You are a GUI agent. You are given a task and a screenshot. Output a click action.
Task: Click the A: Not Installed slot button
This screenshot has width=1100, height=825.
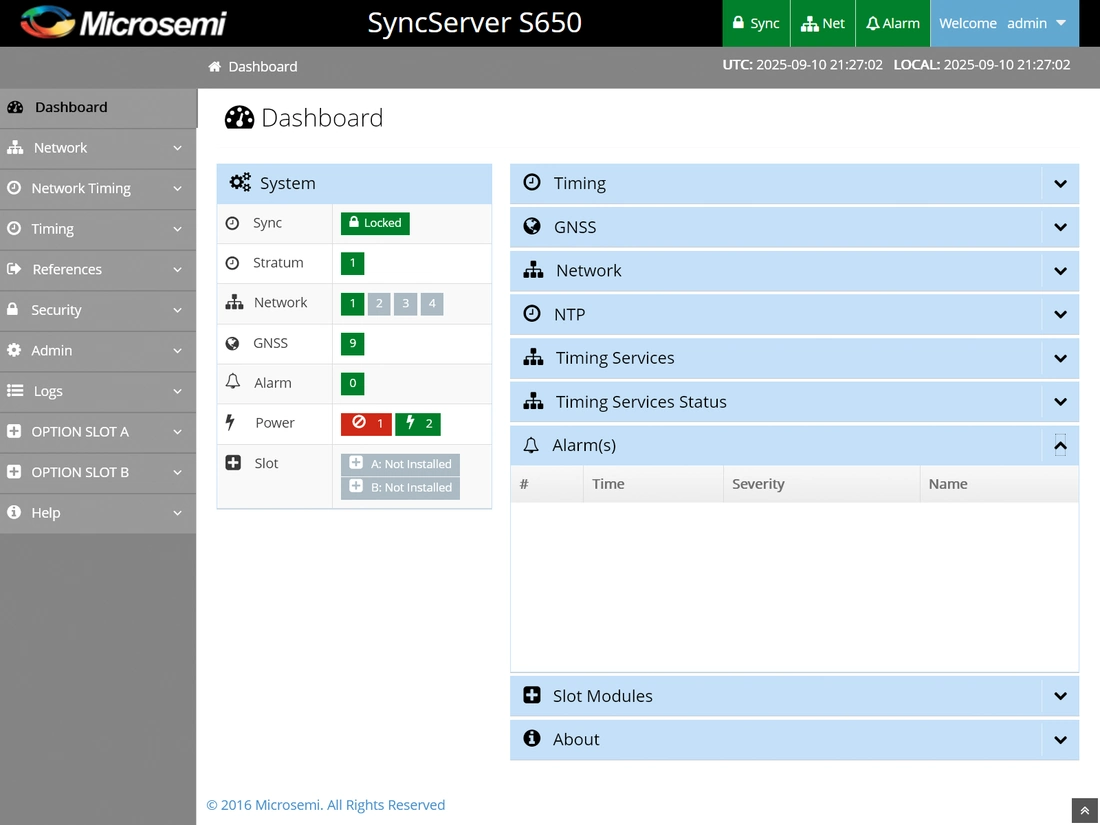(x=401, y=464)
